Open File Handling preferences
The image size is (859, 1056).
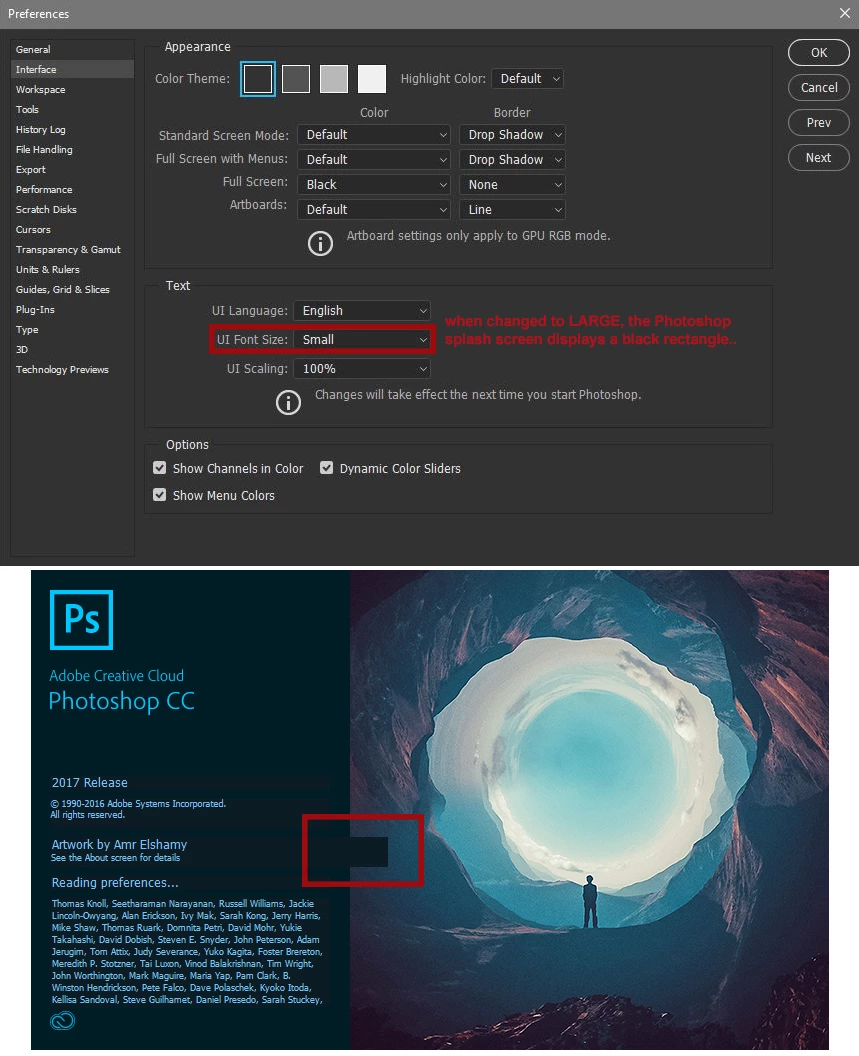point(72,150)
